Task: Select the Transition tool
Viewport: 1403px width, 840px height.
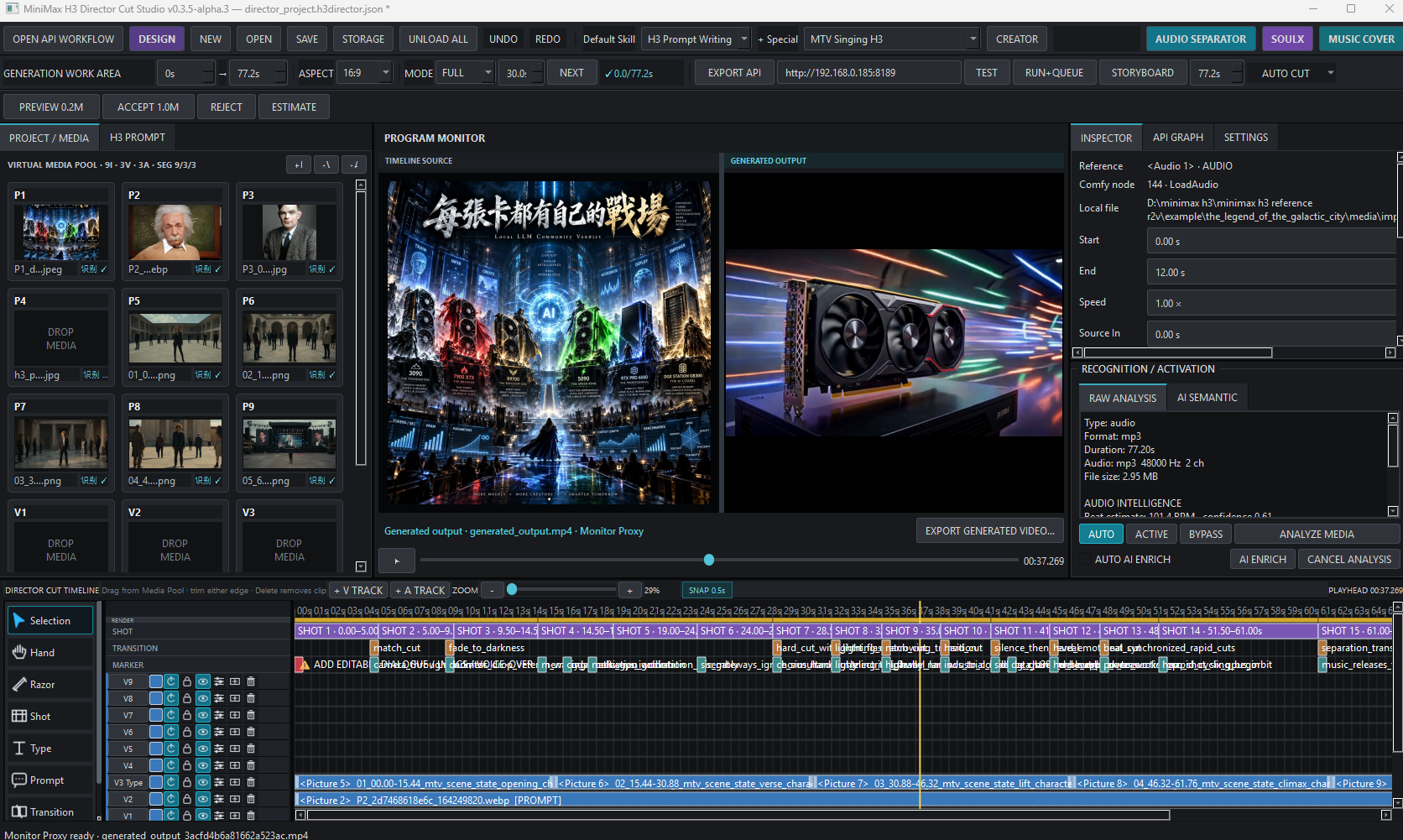Action: (x=50, y=811)
